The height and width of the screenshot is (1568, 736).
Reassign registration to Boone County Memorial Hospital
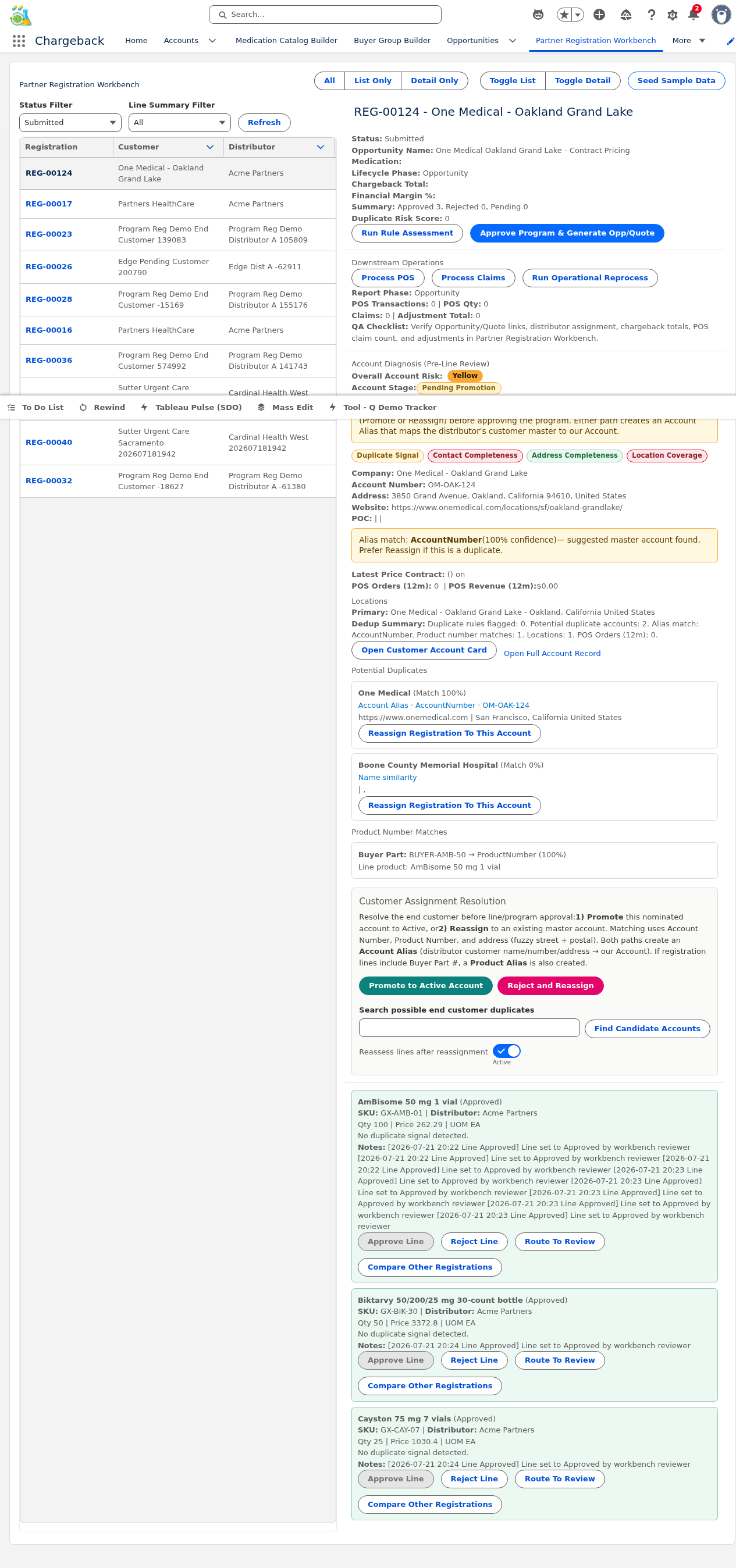(x=449, y=806)
